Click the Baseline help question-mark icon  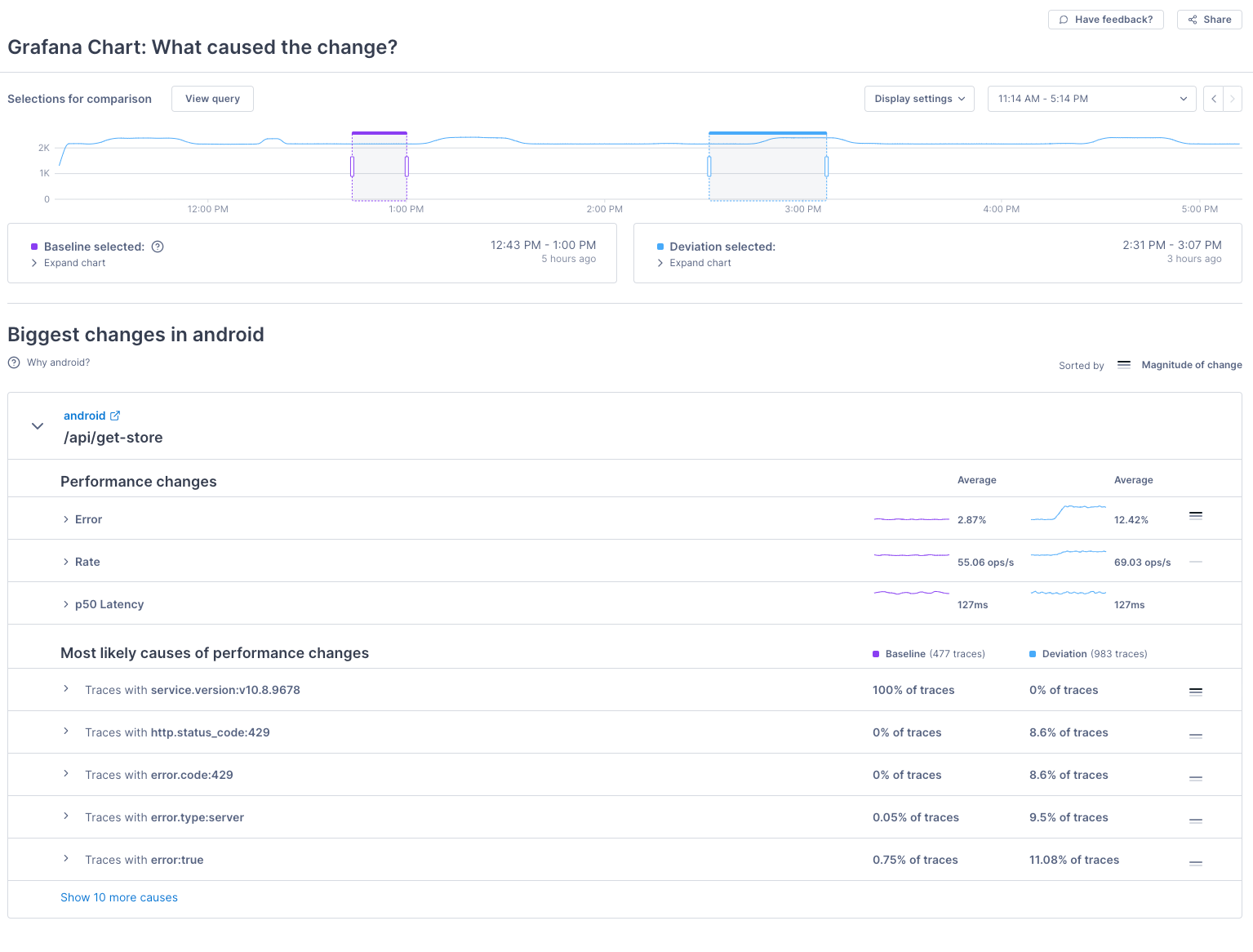pos(158,247)
